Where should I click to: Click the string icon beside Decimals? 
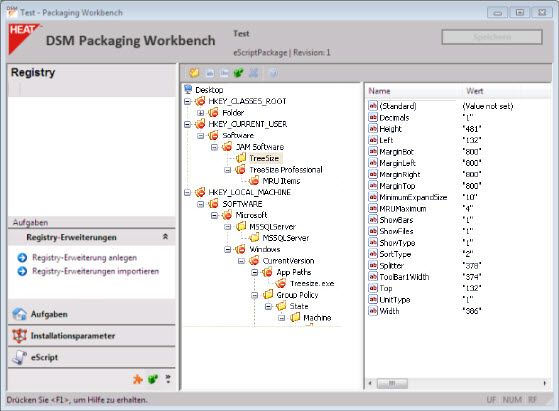pos(373,117)
